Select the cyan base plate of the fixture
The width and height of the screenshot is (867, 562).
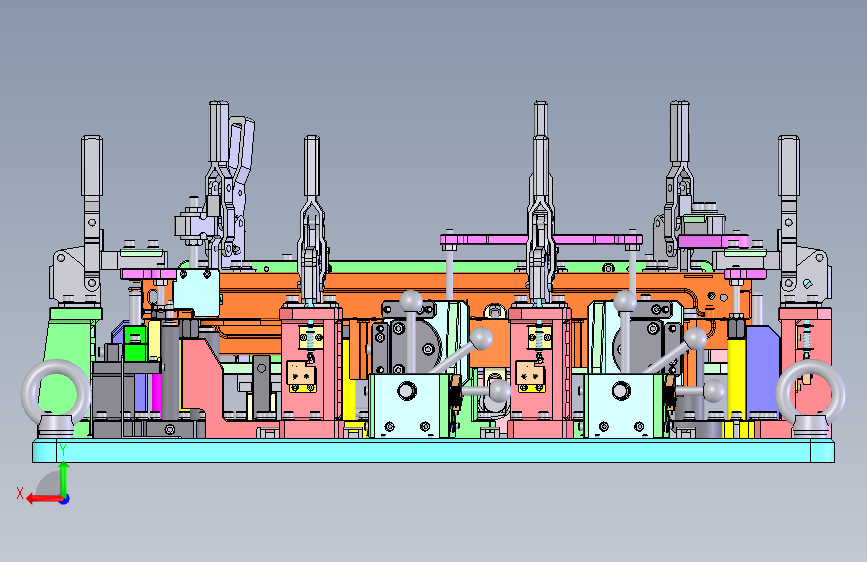click(x=434, y=451)
